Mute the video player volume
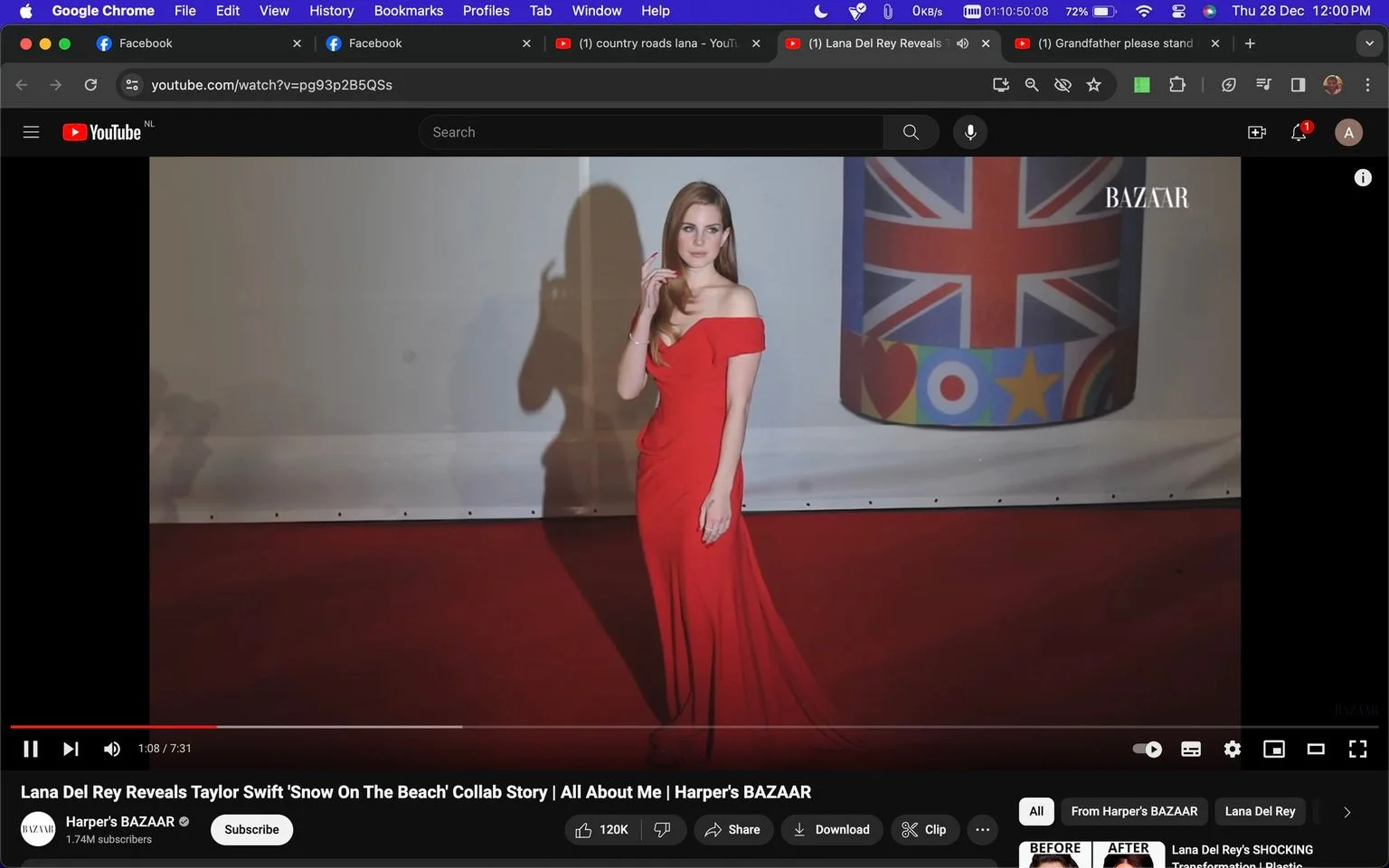Screen dimensions: 1389x868 point(112,749)
